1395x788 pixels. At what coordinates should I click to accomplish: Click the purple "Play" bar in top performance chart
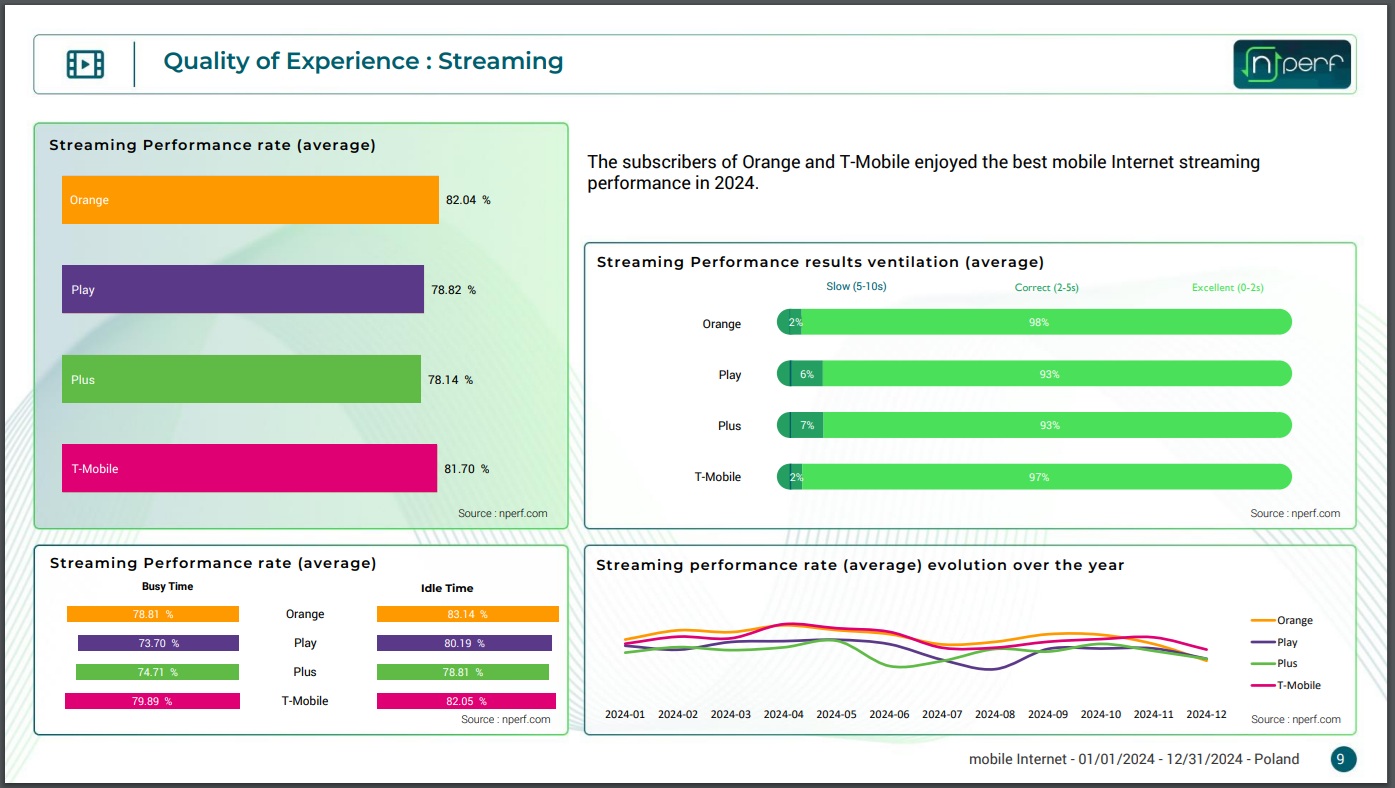(x=243, y=289)
